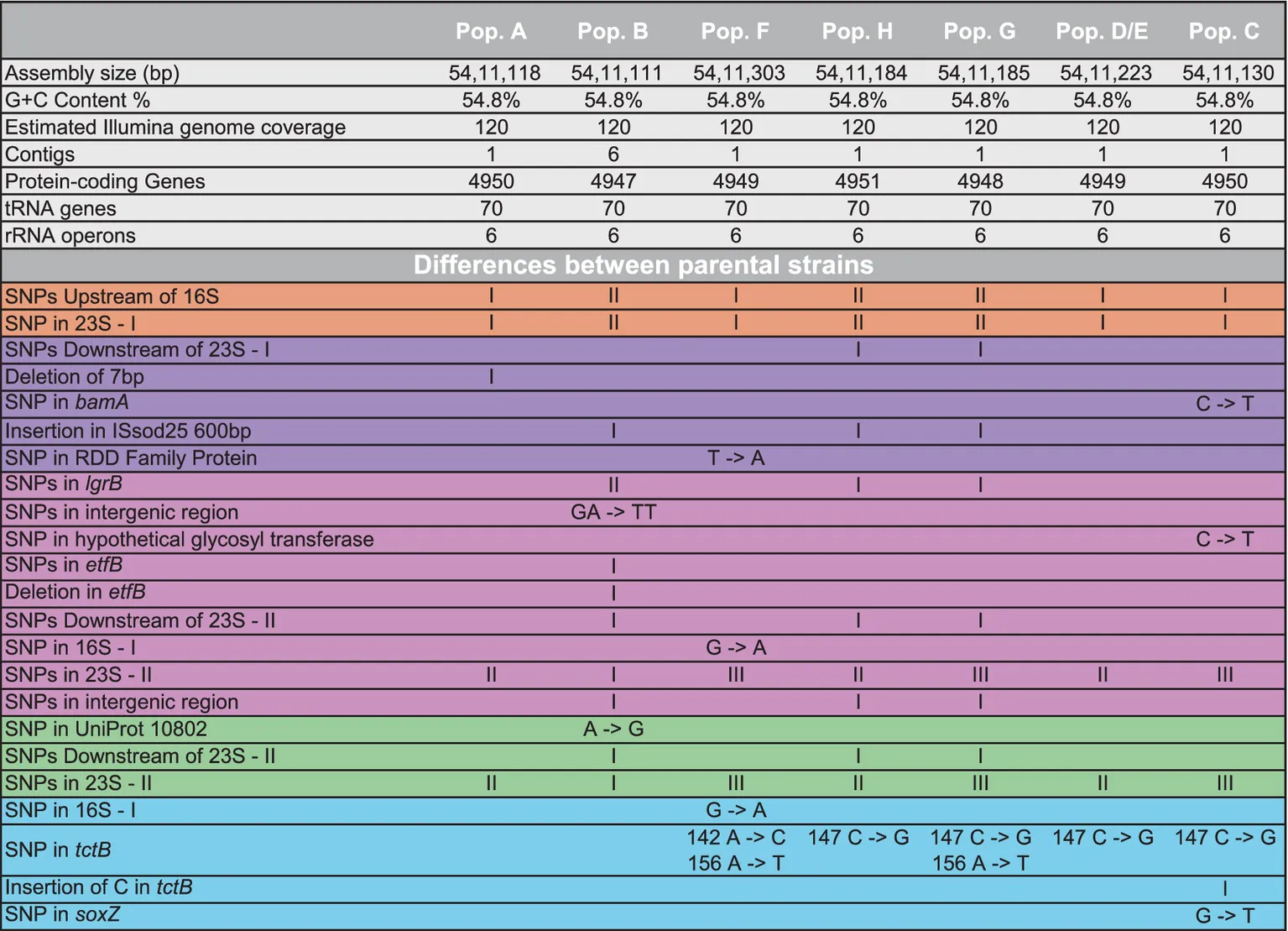Click the '142 A -> C' tctB entry
The height and width of the screenshot is (931, 1288).
pos(736,837)
